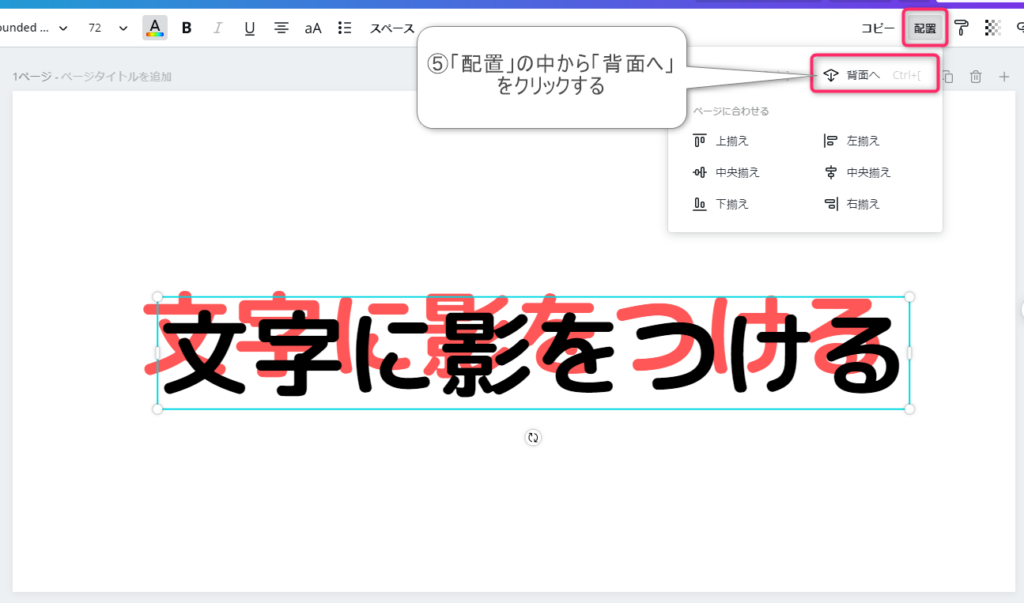Viewport: 1024px width, 603px height.
Task: Toggle uppercase with the aA icon
Action: coord(313,28)
